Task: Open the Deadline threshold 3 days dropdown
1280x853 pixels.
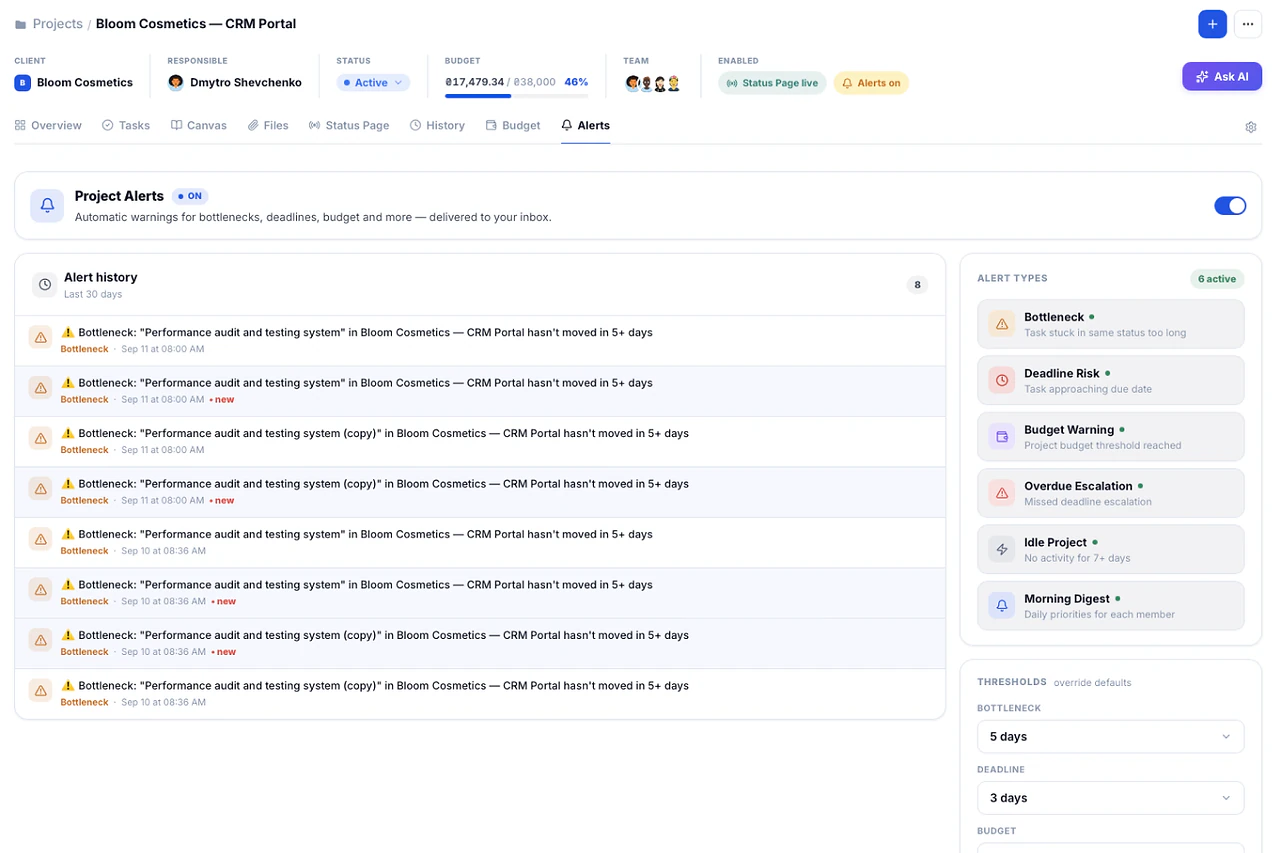Action: [1111, 798]
